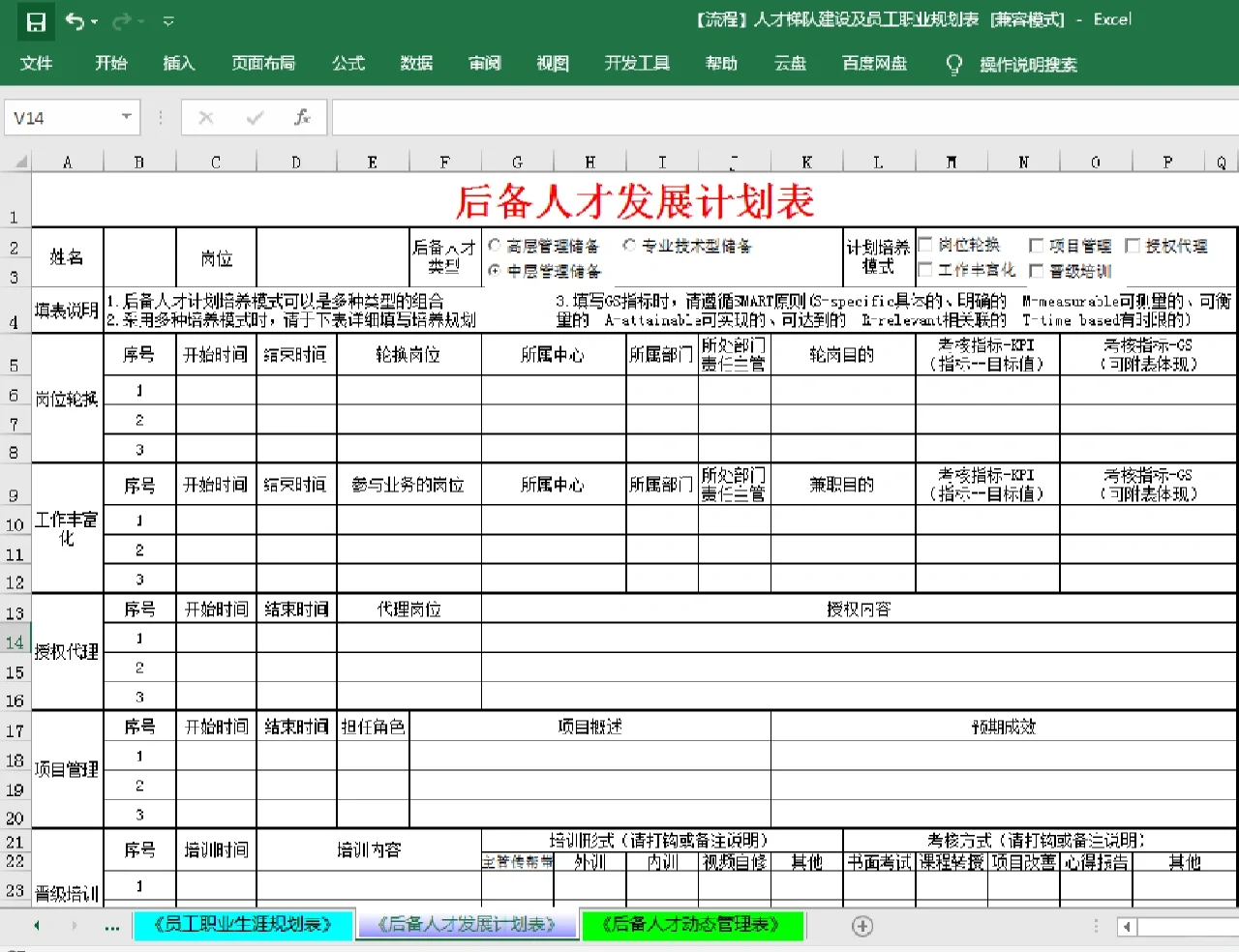Open the 帮助 ribbon tab
This screenshot has width=1239, height=952.
(x=721, y=63)
